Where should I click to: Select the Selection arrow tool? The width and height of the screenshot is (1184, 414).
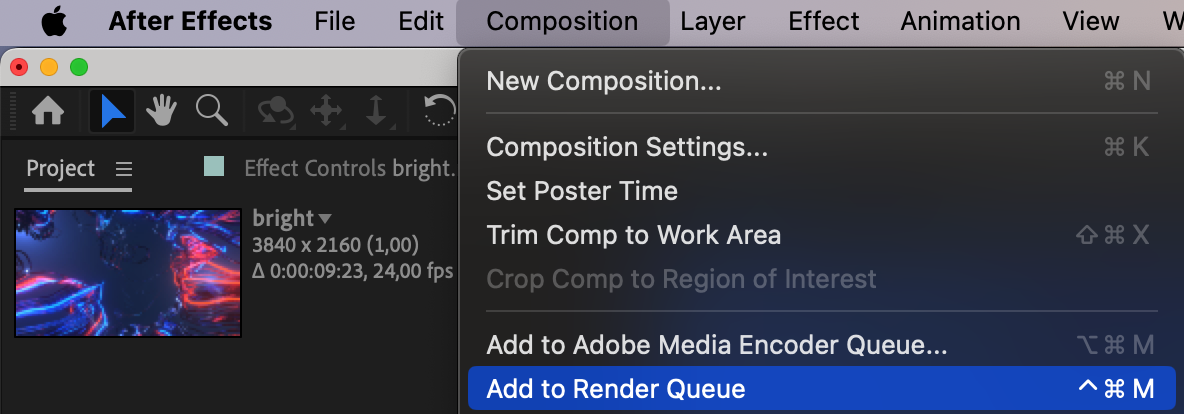pos(112,111)
